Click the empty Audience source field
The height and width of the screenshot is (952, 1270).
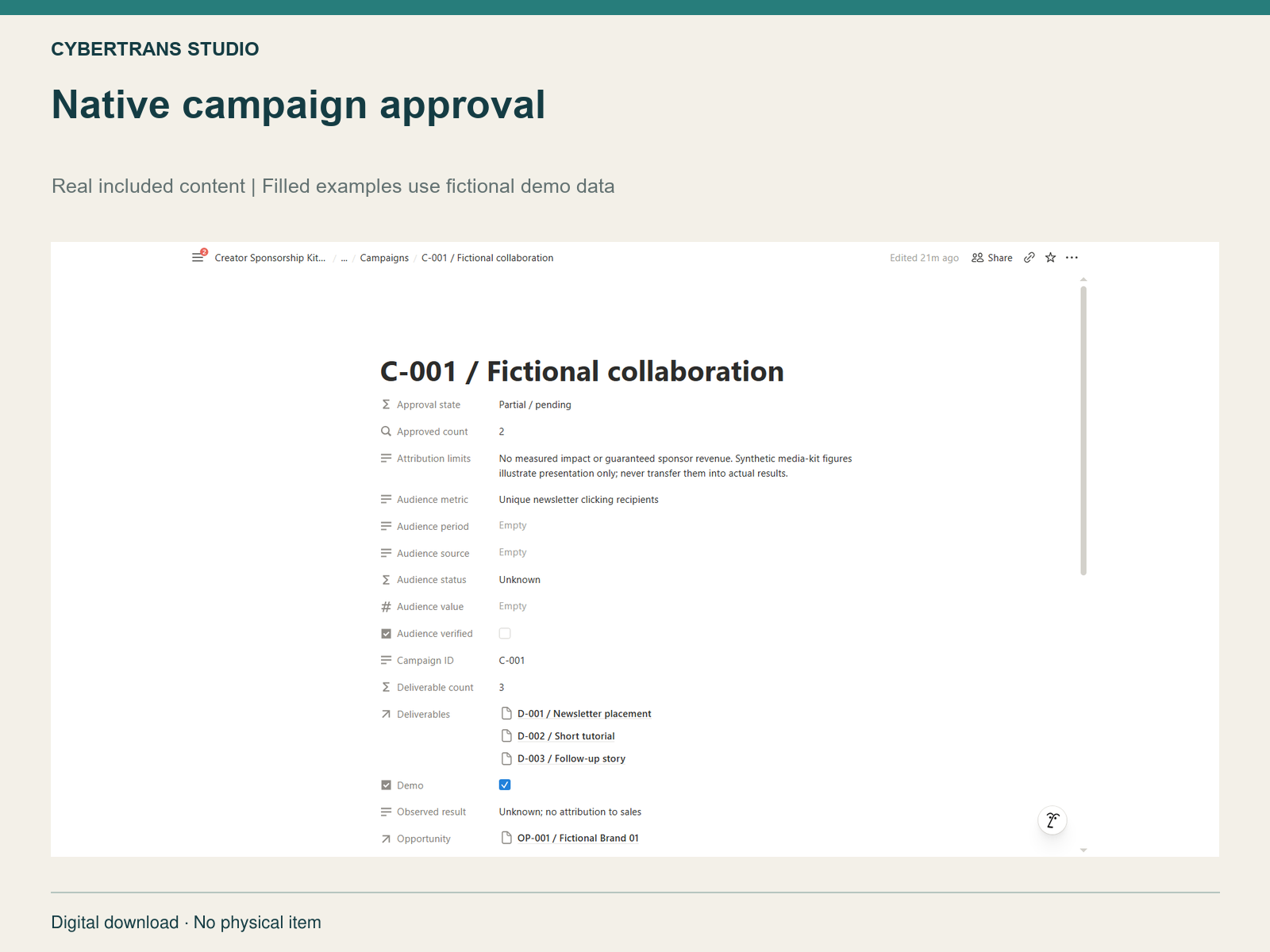click(513, 552)
